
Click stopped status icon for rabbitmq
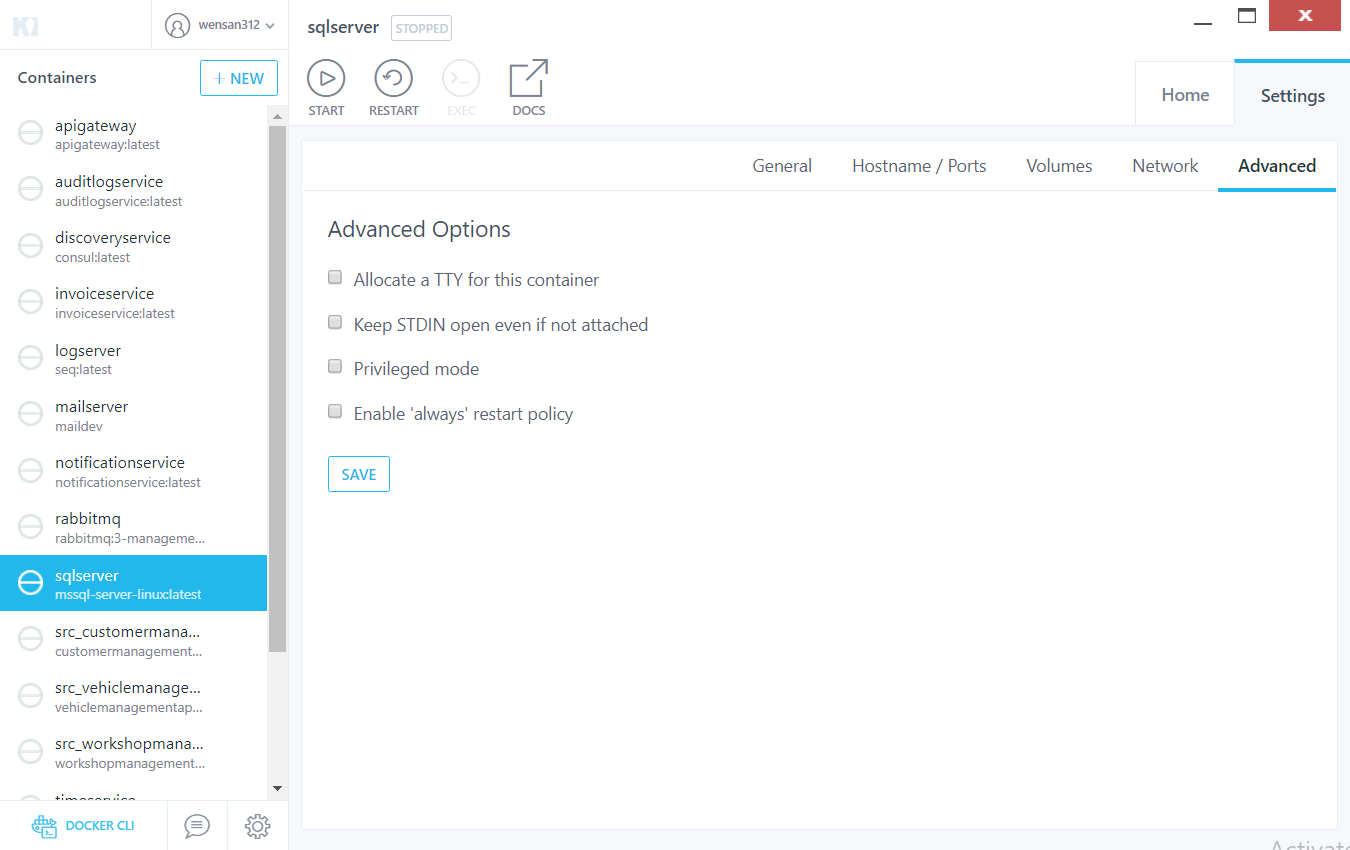tap(31, 525)
